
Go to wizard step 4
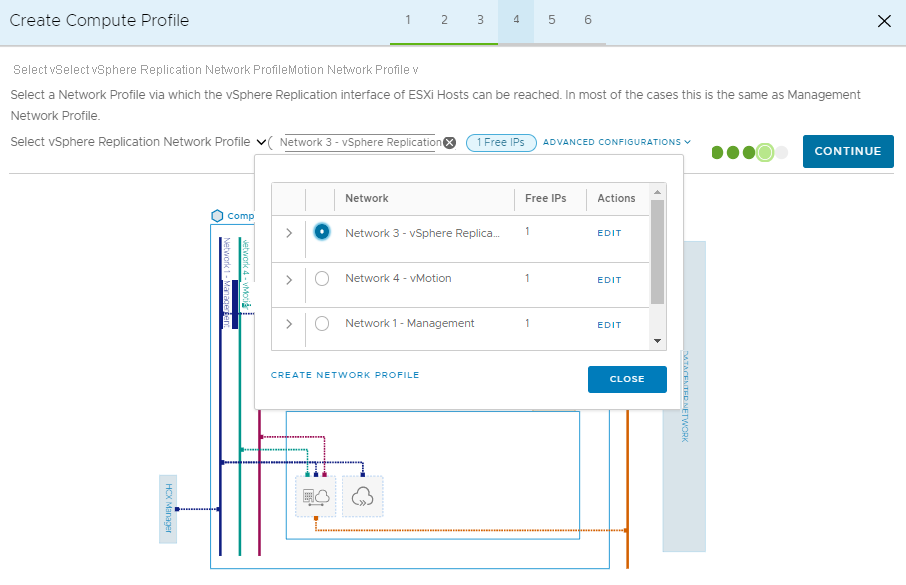[x=516, y=20]
